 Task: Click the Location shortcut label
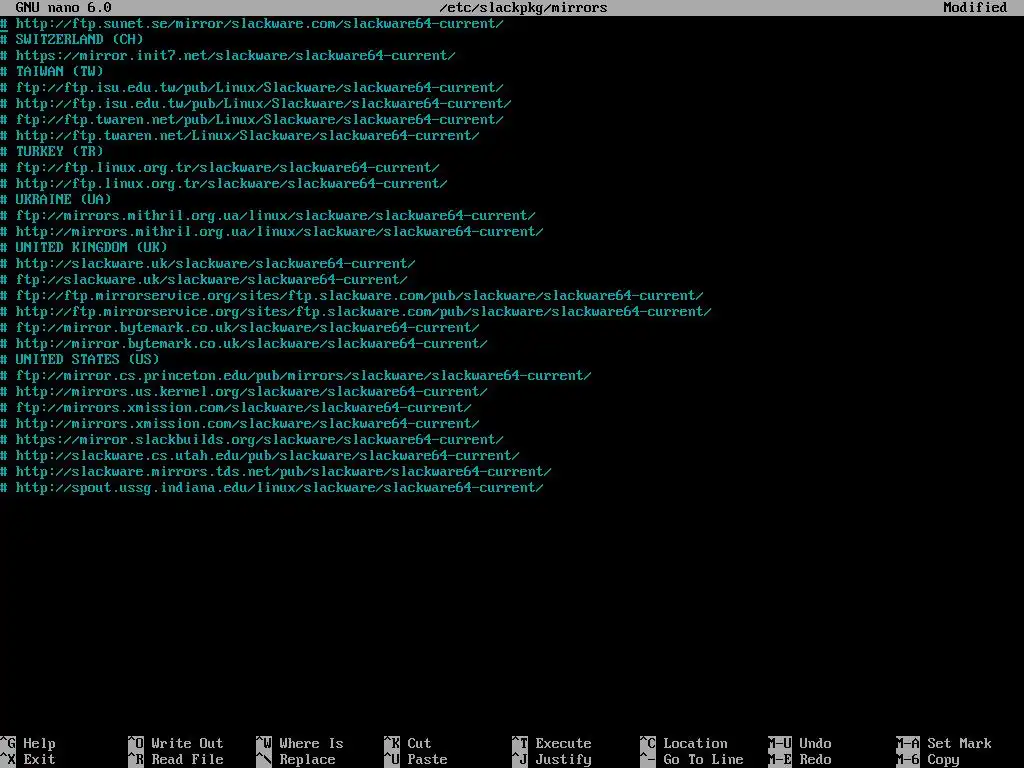pyautogui.click(x=684, y=743)
